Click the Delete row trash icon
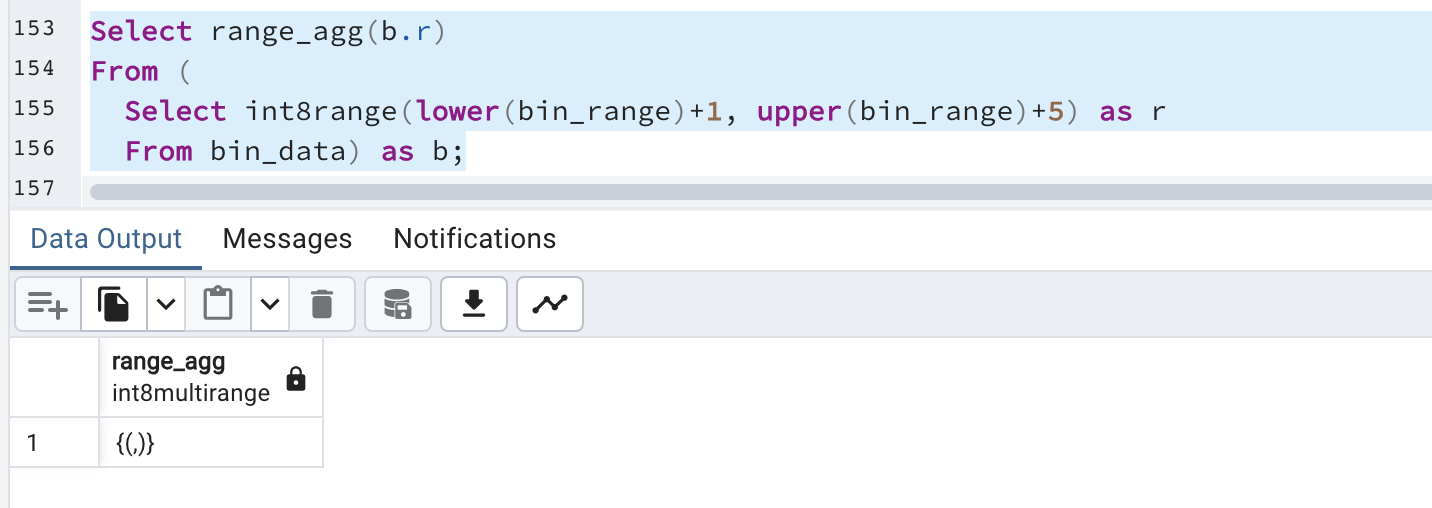 (322, 304)
